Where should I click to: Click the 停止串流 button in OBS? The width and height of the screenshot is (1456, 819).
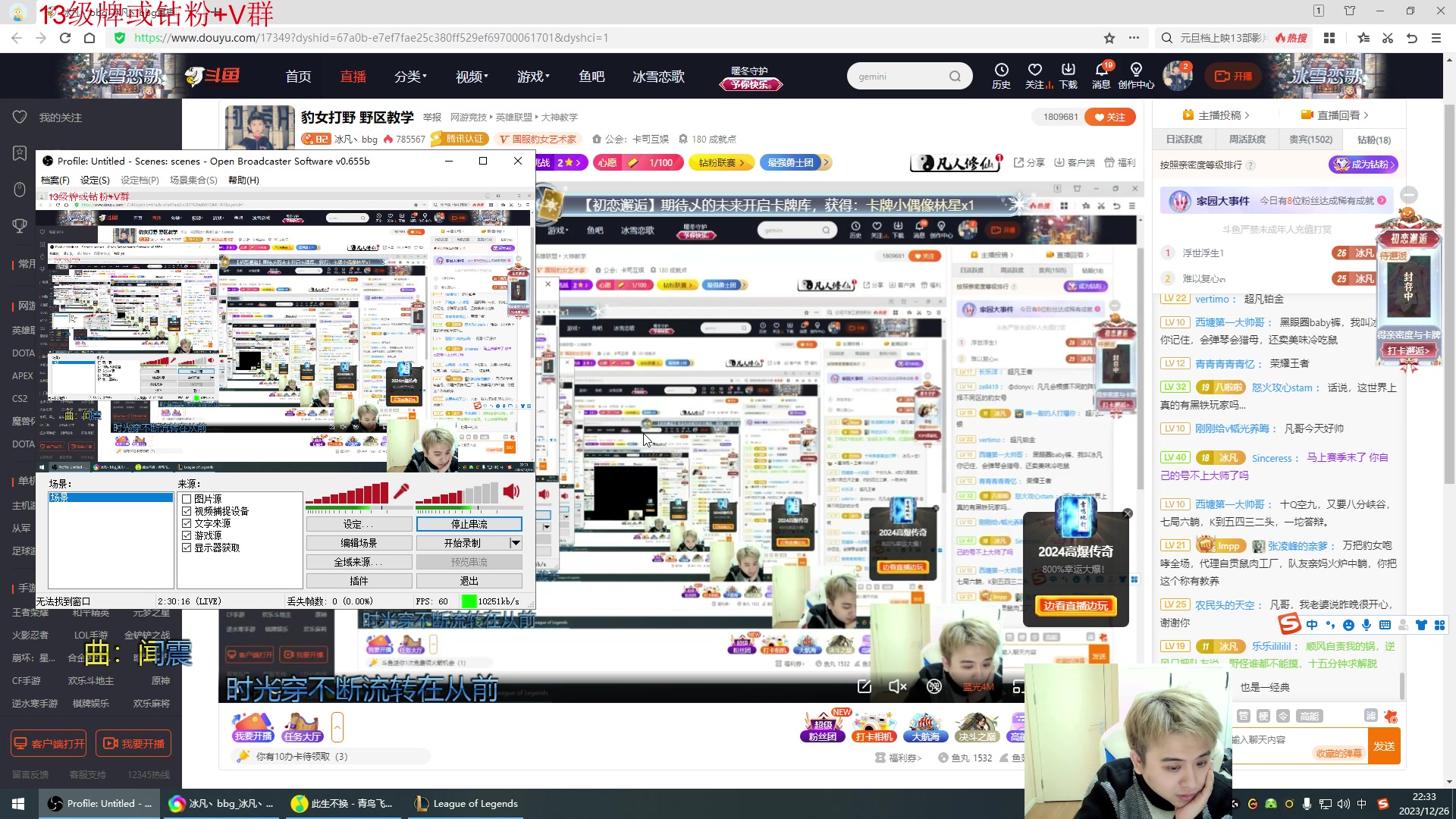[x=469, y=524]
